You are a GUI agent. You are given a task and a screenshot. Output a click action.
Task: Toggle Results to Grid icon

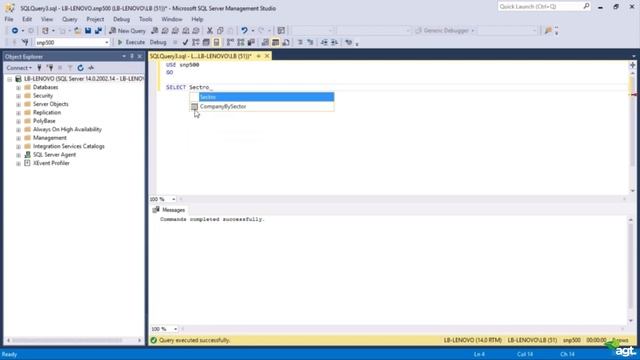tap(276, 42)
